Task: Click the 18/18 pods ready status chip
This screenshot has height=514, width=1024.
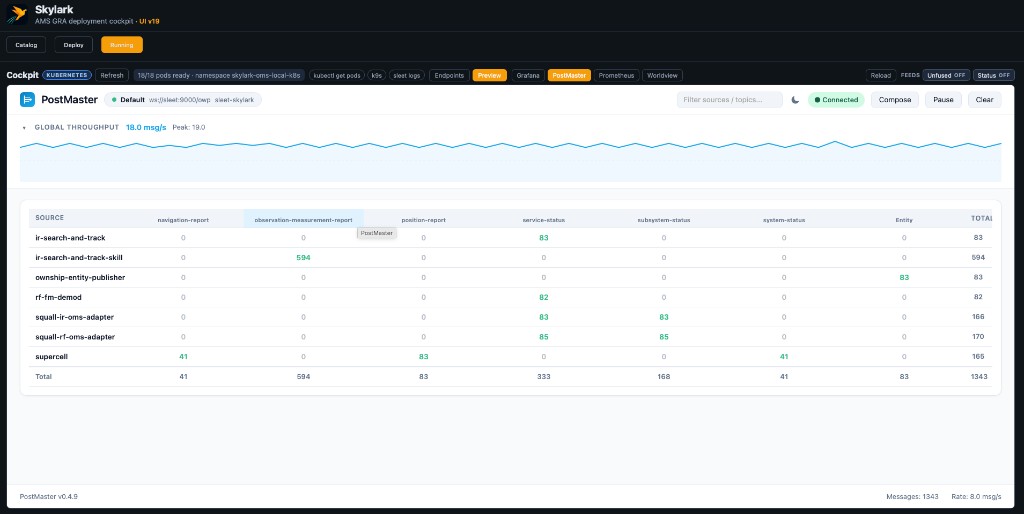Action: point(219,76)
